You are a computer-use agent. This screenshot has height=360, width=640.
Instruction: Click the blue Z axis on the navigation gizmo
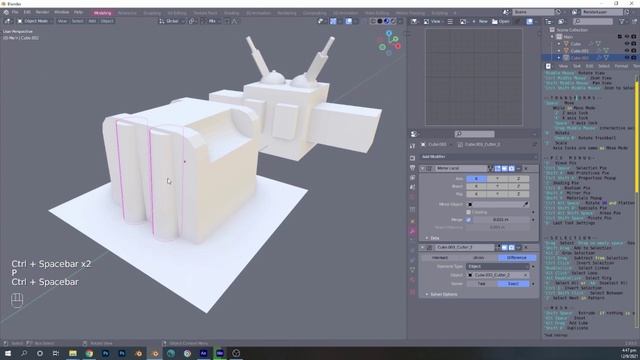point(389,33)
